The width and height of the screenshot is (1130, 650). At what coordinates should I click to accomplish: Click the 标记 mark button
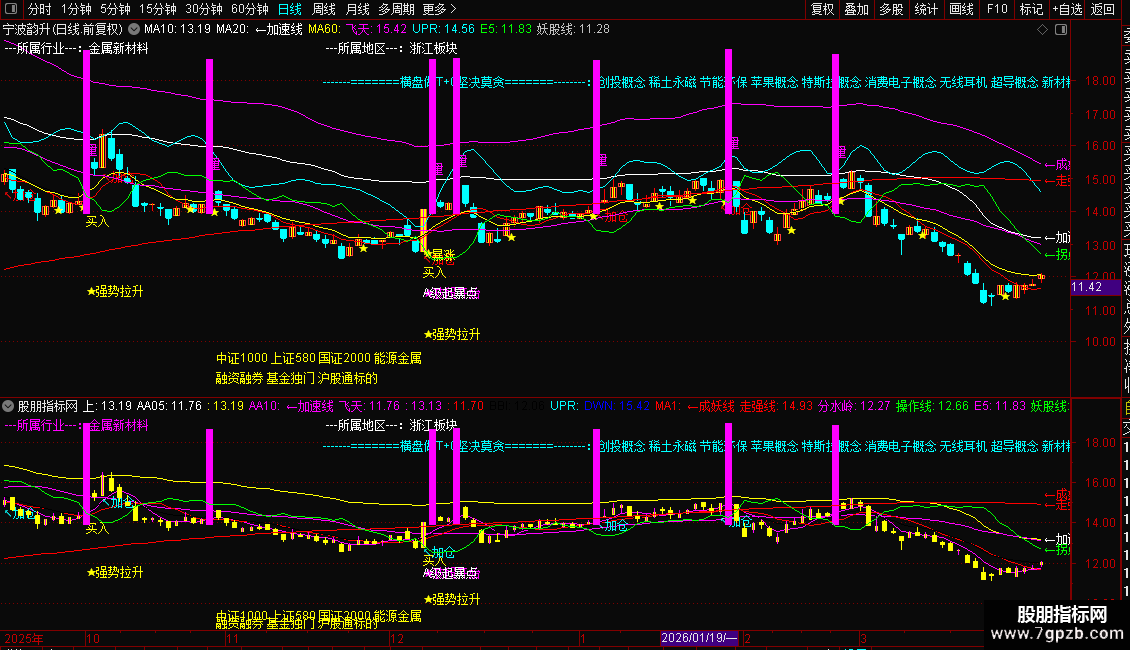[x=1031, y=9]
